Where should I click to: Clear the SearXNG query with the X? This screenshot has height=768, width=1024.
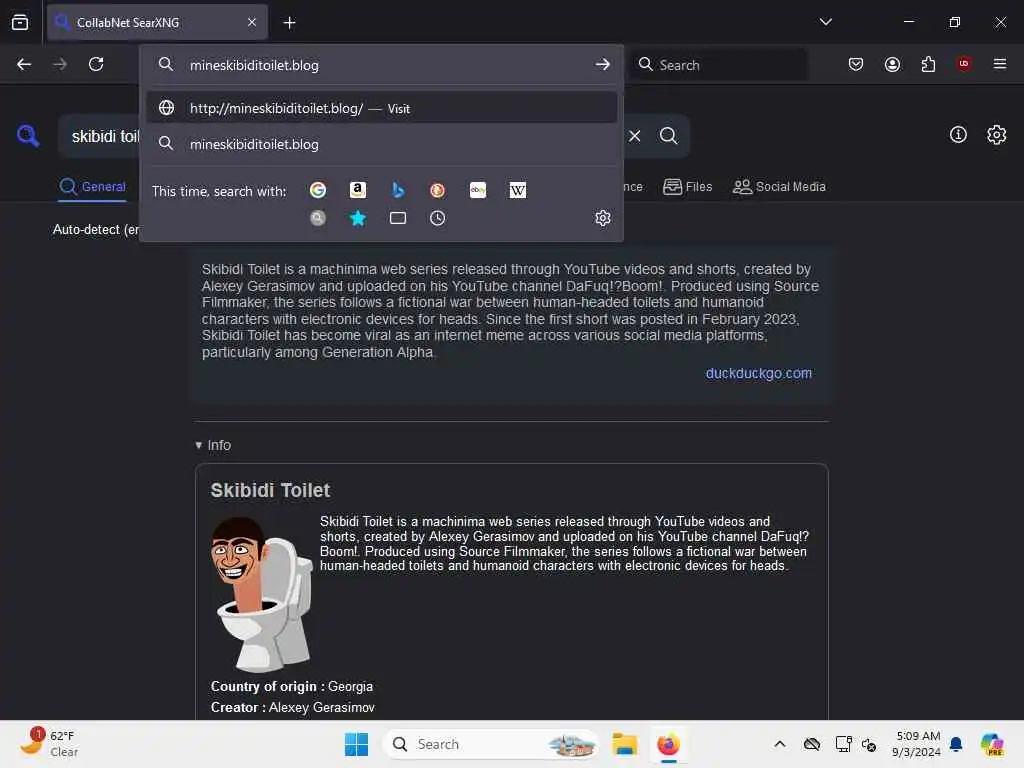(x=635, y=136)
